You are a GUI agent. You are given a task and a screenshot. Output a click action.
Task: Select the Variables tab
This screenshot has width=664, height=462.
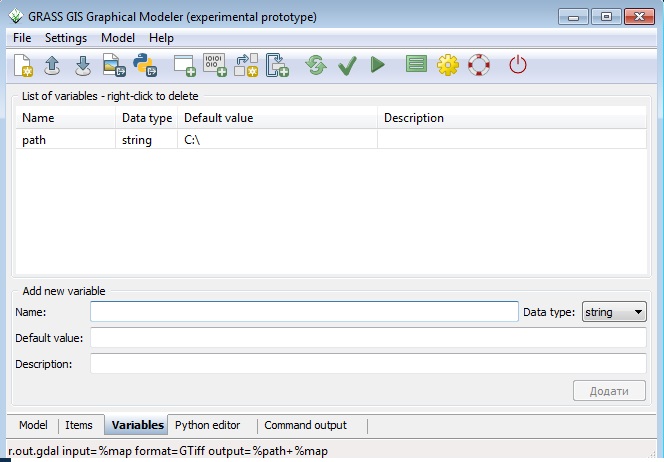click(137, 425)
